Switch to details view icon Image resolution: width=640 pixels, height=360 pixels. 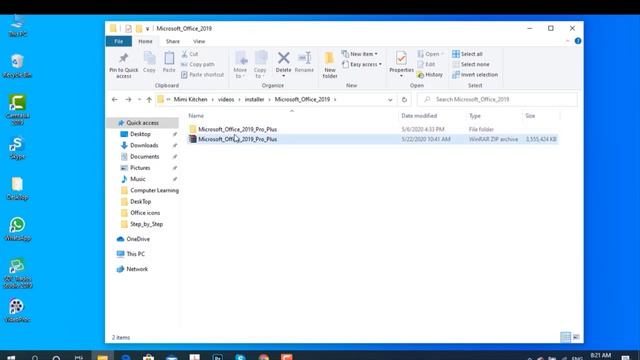point(565,337)
